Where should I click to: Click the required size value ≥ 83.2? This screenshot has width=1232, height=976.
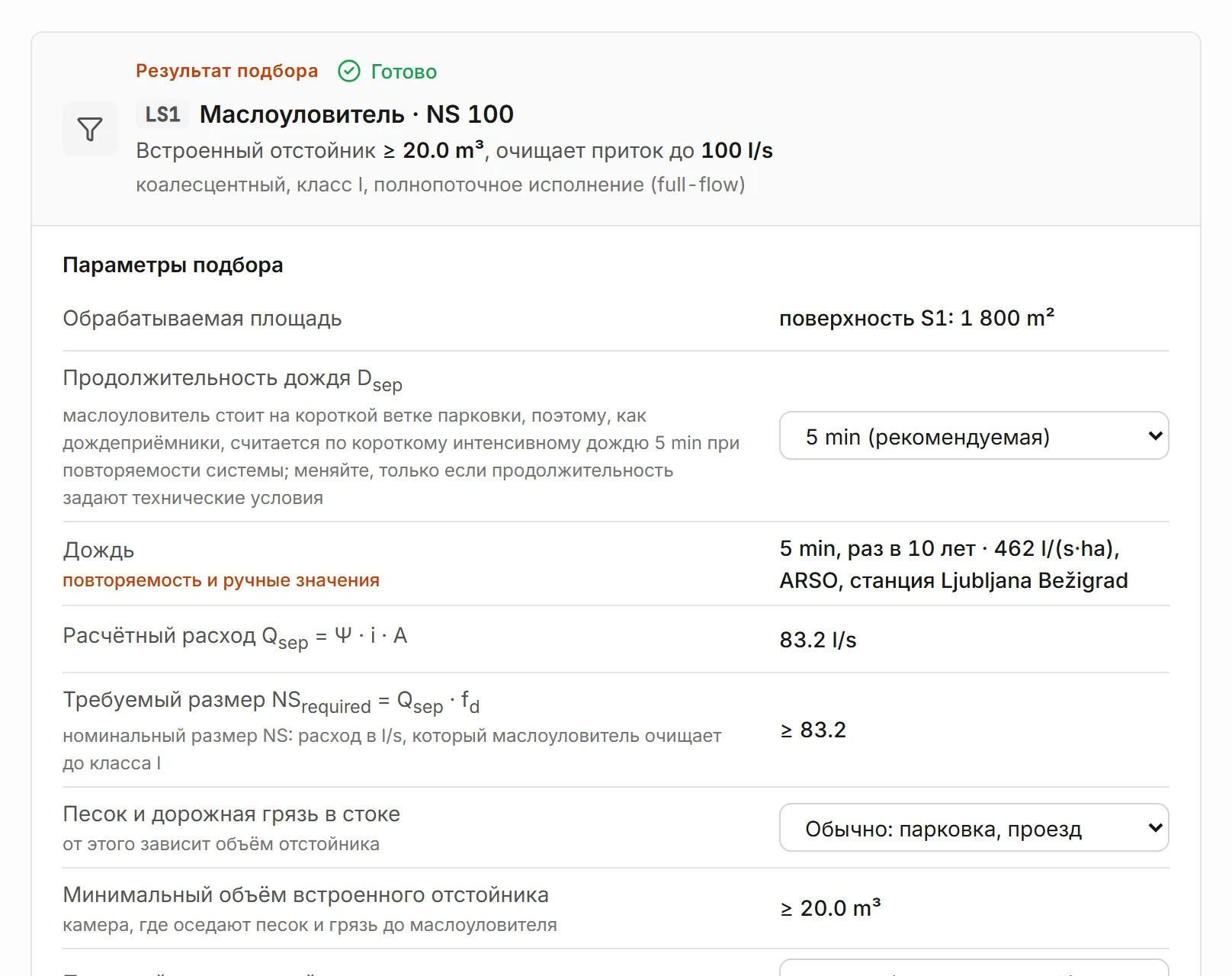pos(813,730)
